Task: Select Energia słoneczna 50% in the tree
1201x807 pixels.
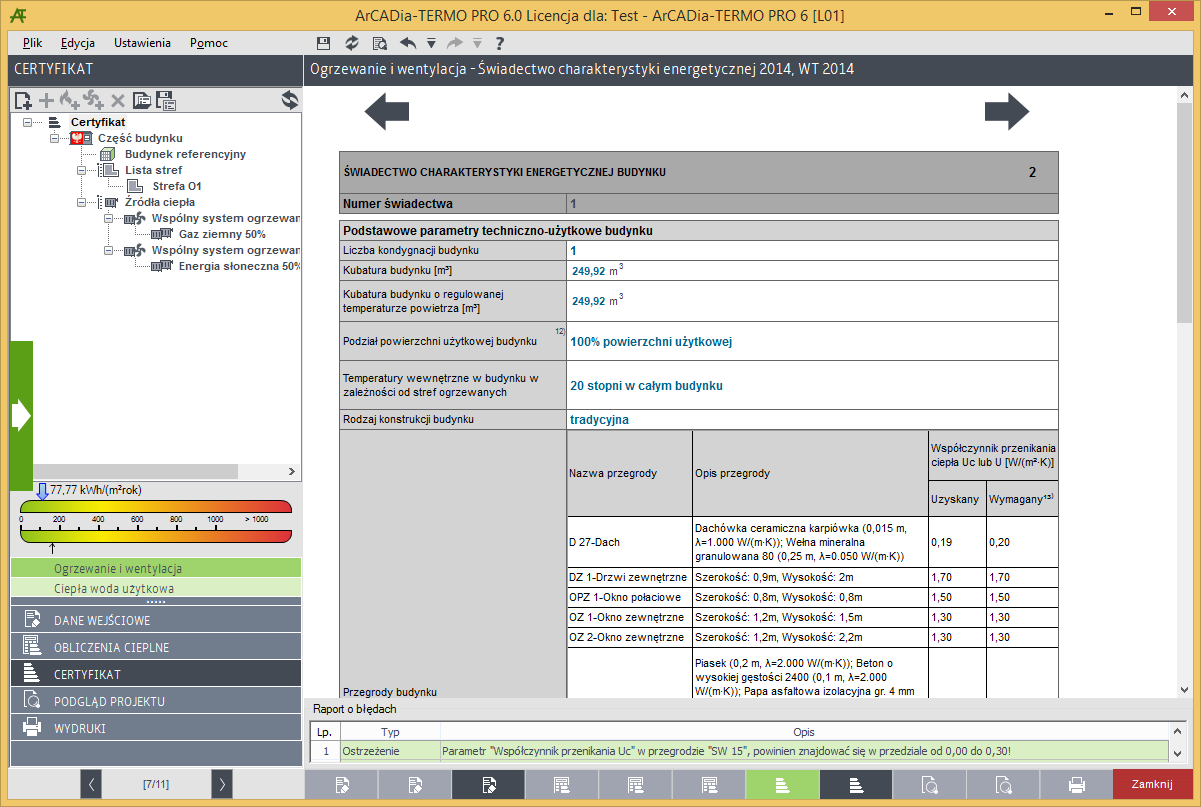Action: coord(240,266)
